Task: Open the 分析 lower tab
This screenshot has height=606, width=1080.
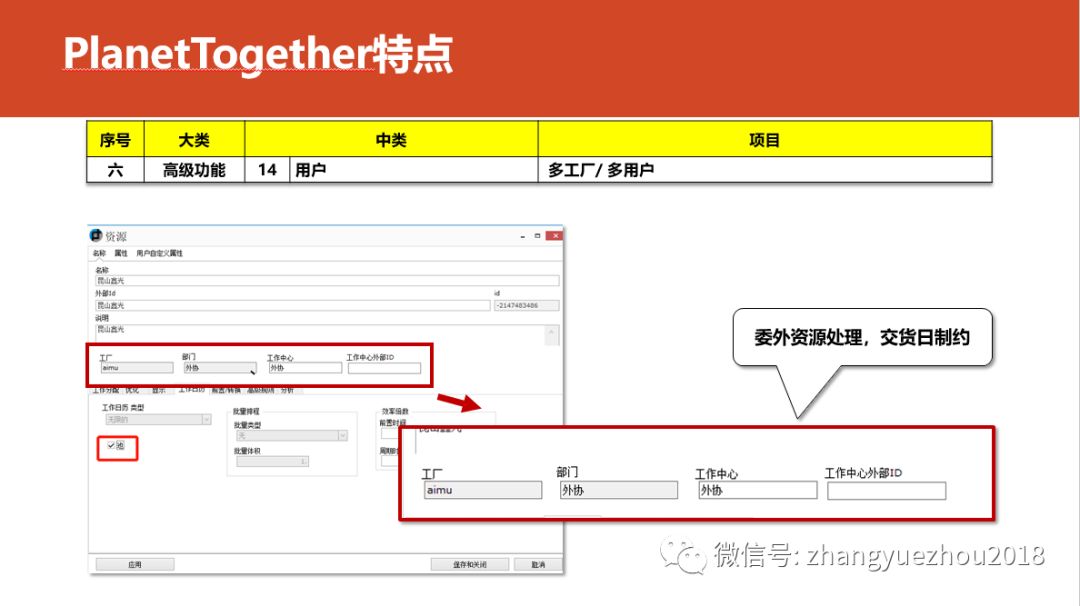Action: 287,390
